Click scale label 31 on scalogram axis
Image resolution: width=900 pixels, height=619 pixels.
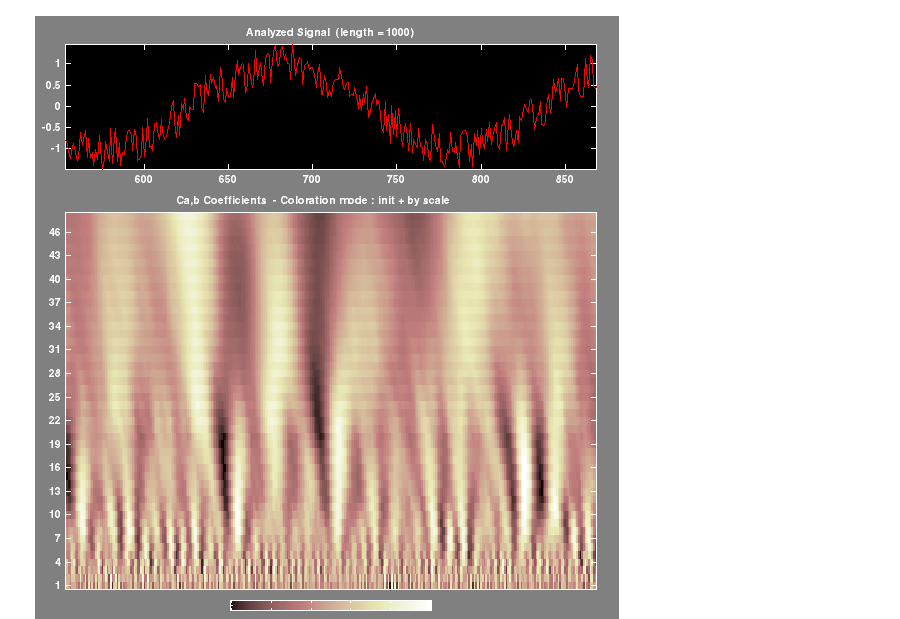click(55, 349)
